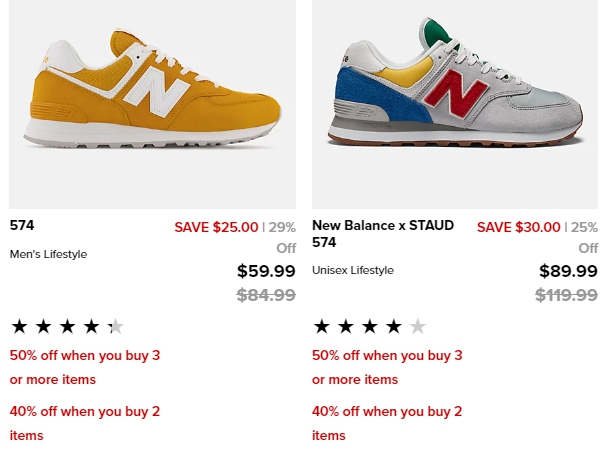The height and width of the screenshot is (450, 609).
Task: Click the fourth star of STAUD 574 rating
Action: tap(394, 327)
